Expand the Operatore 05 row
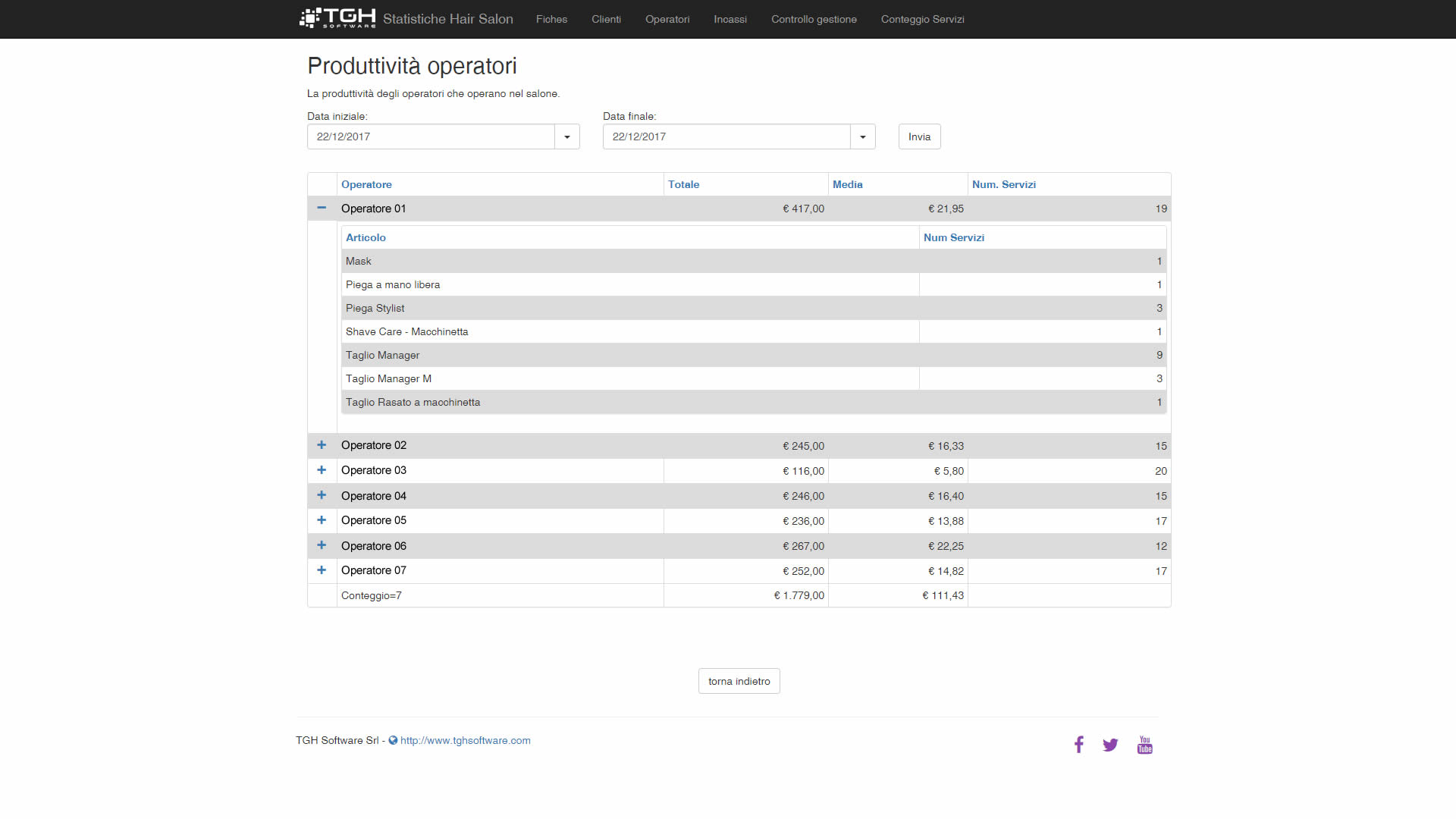This screenshot has height=819, width=1456. tap(322, 520)
